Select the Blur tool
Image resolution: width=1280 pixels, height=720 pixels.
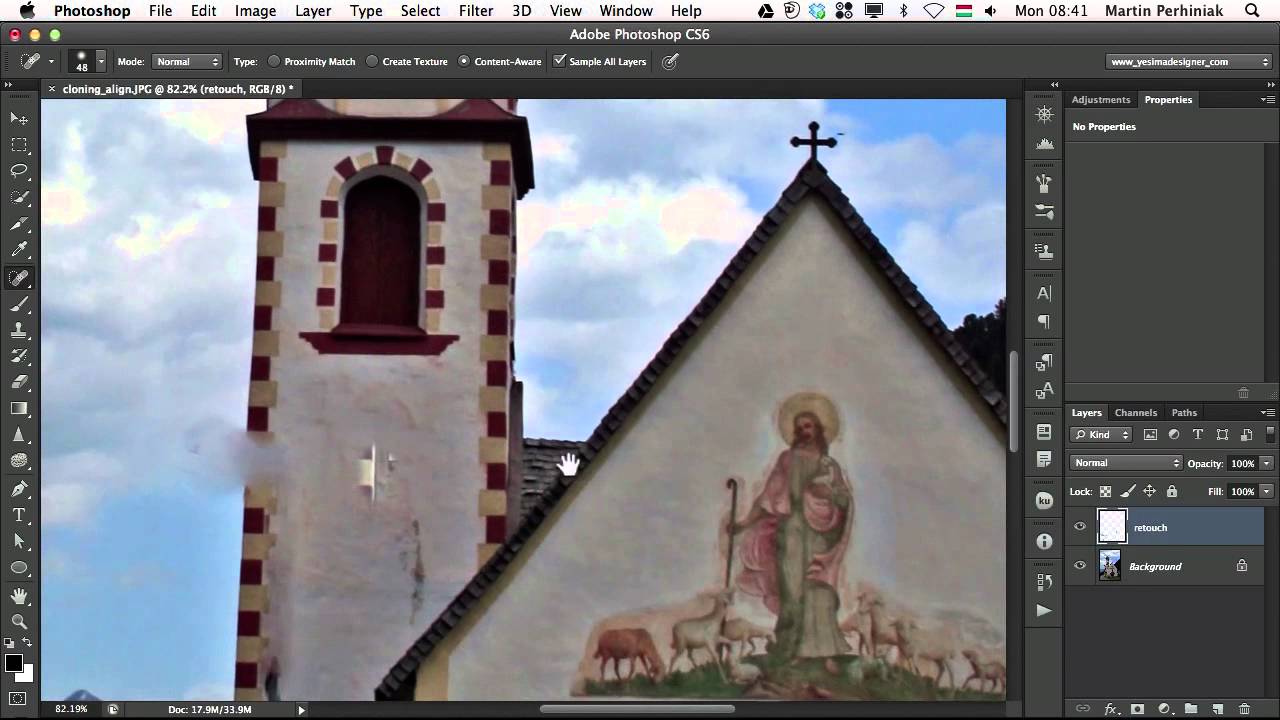click(19, 435)
